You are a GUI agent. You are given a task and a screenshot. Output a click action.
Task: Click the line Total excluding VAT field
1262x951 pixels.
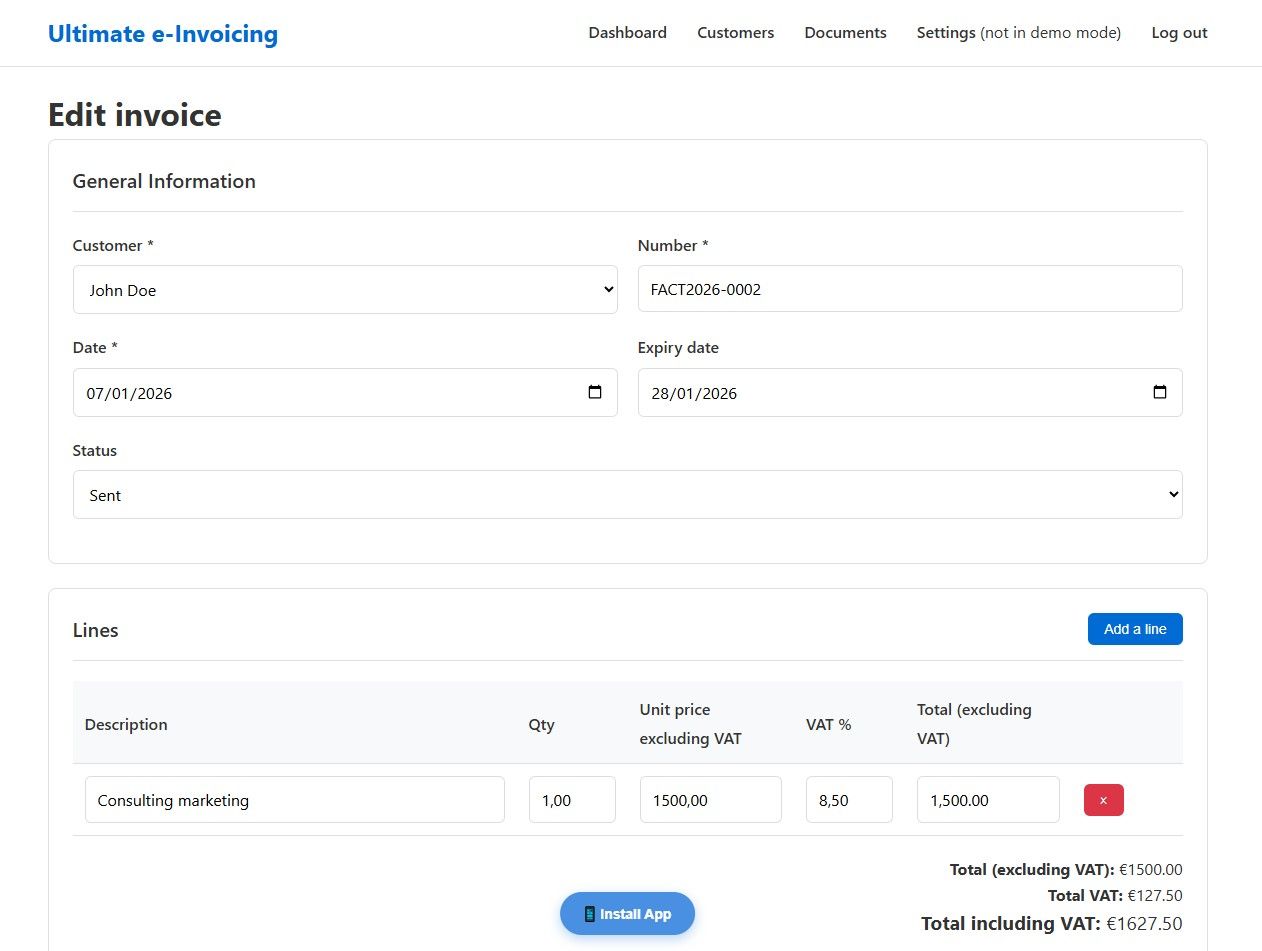click(987, 800)
